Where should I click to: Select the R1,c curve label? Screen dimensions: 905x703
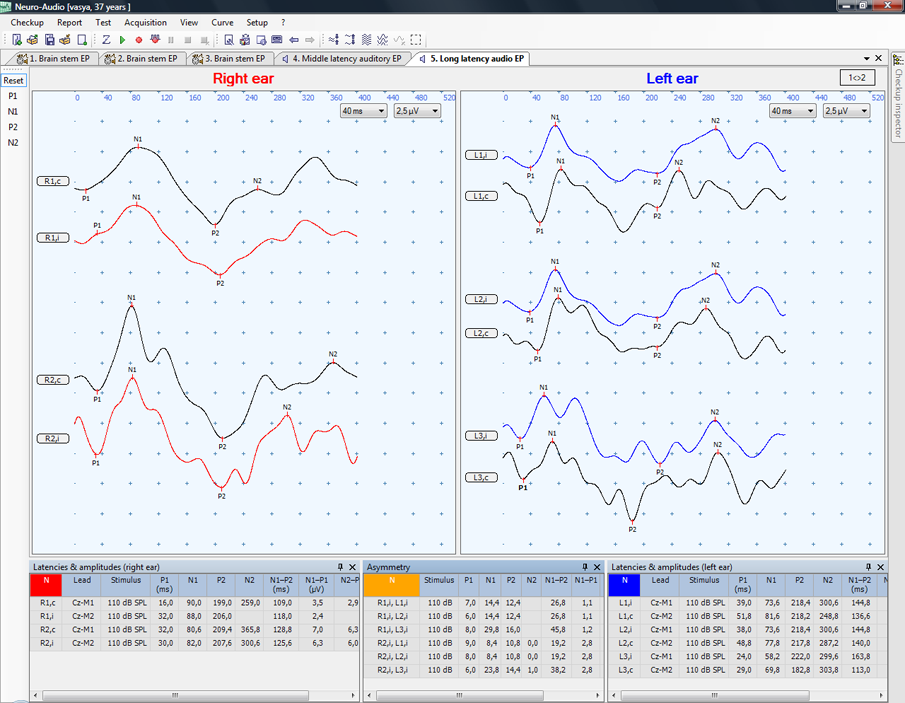[x=53, y=181]
